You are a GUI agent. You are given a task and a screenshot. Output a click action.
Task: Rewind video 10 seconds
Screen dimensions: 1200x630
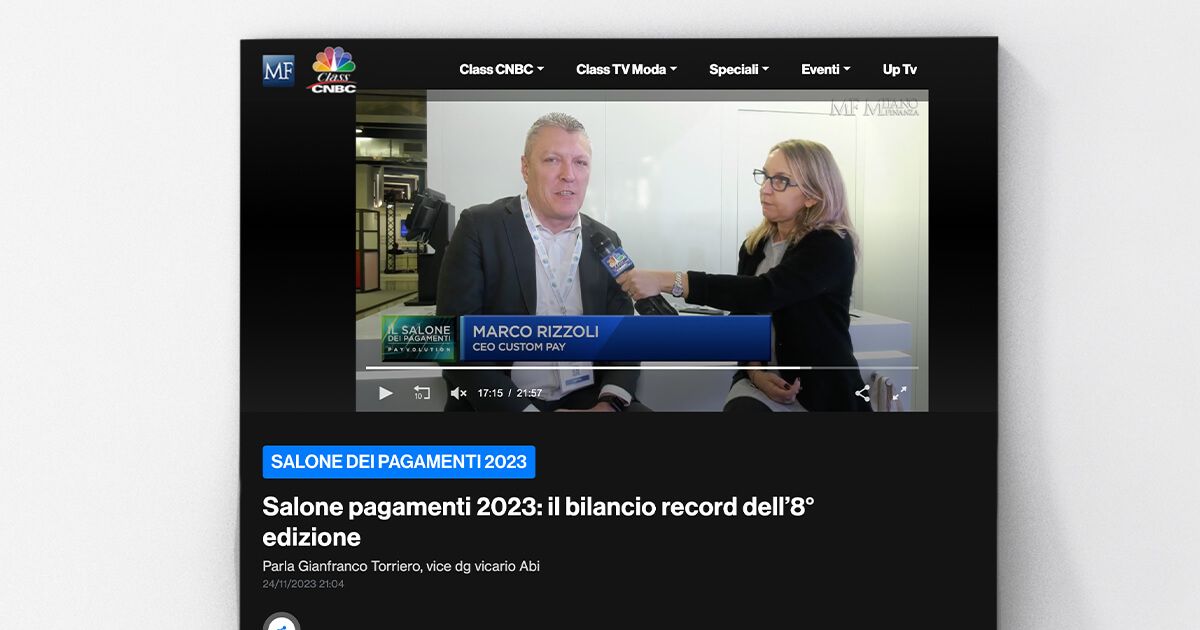coord(422,393)
